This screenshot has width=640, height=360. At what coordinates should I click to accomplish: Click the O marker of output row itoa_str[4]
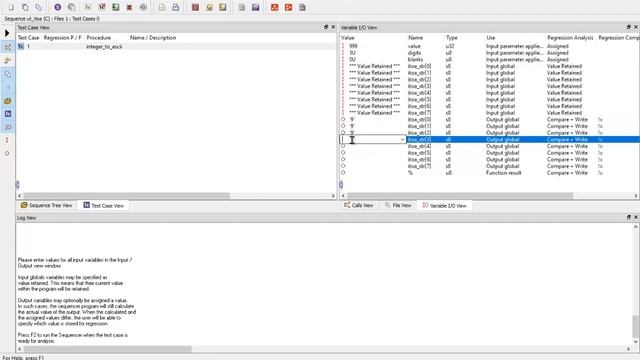(x=343, y=146)
